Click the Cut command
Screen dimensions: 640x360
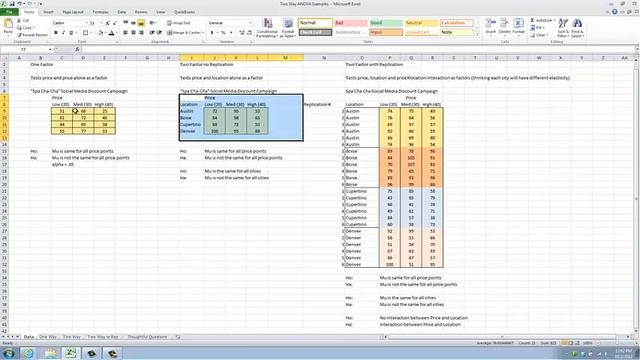[x=23, y=20]
